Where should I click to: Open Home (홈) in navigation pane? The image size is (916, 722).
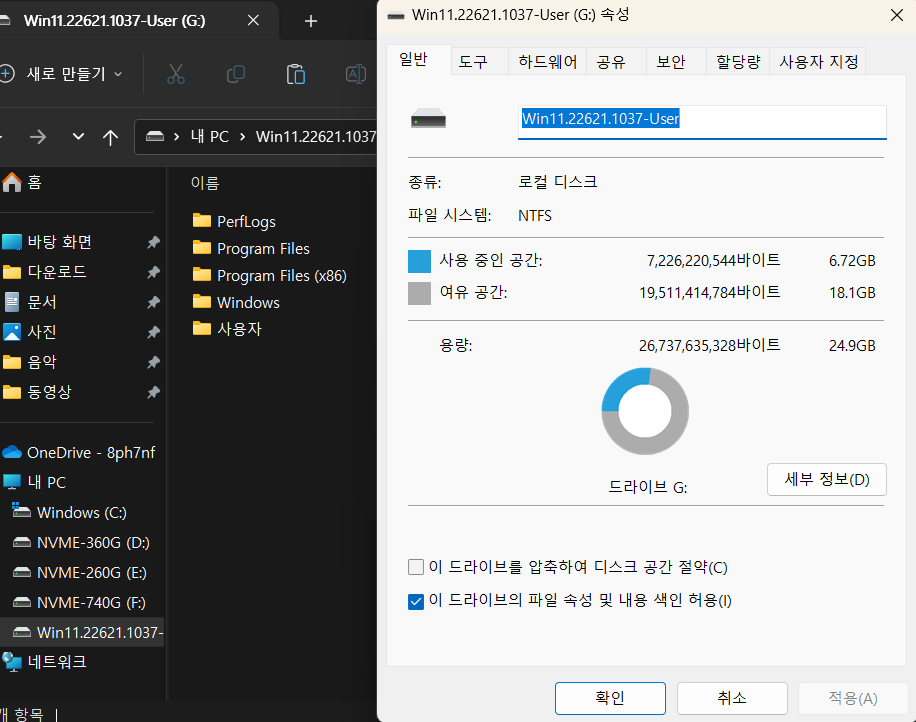click(x=22, y=182)
